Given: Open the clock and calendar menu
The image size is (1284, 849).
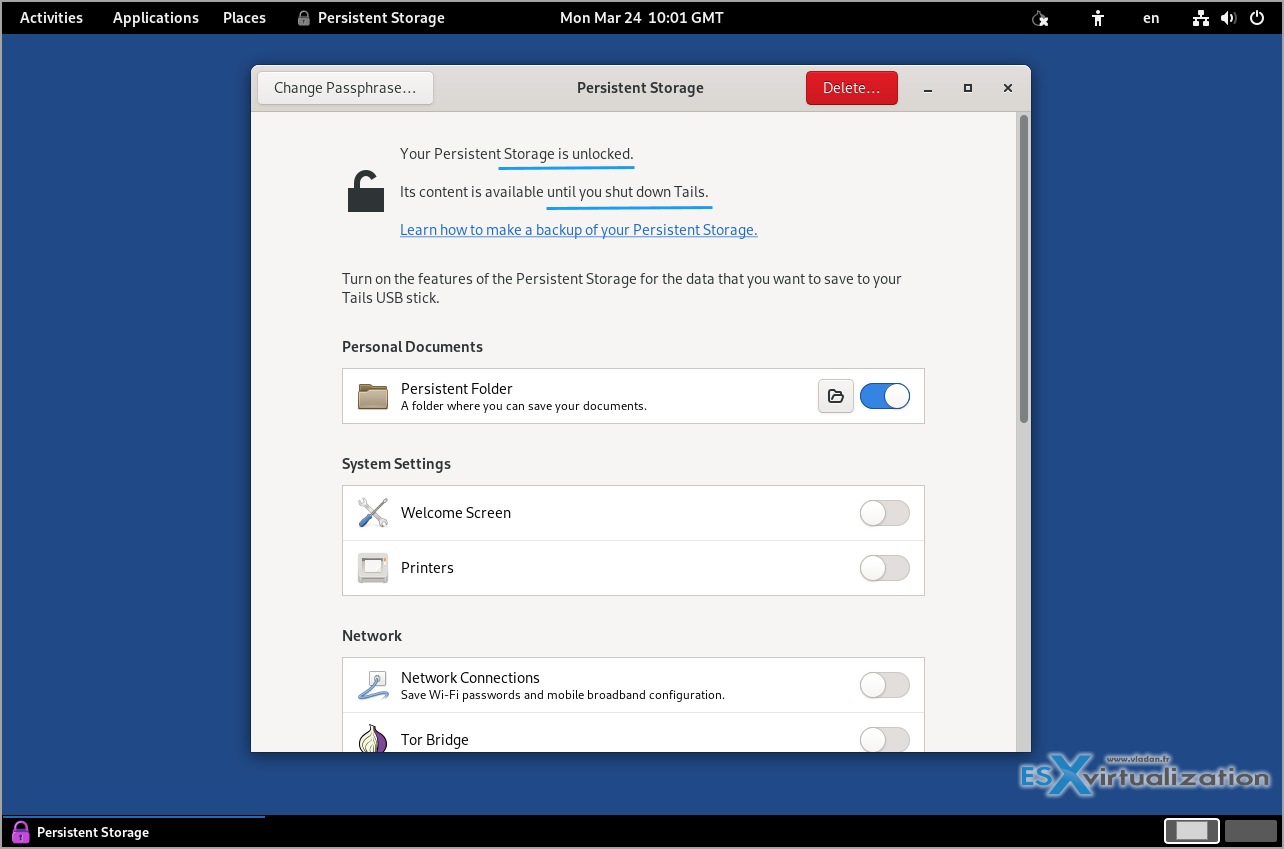Looking at the screenshot, I should [642, 18].
